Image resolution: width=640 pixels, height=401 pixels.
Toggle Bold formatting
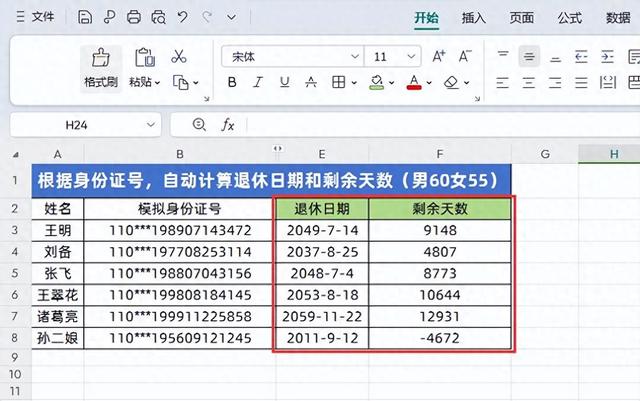tap(232, 82)
